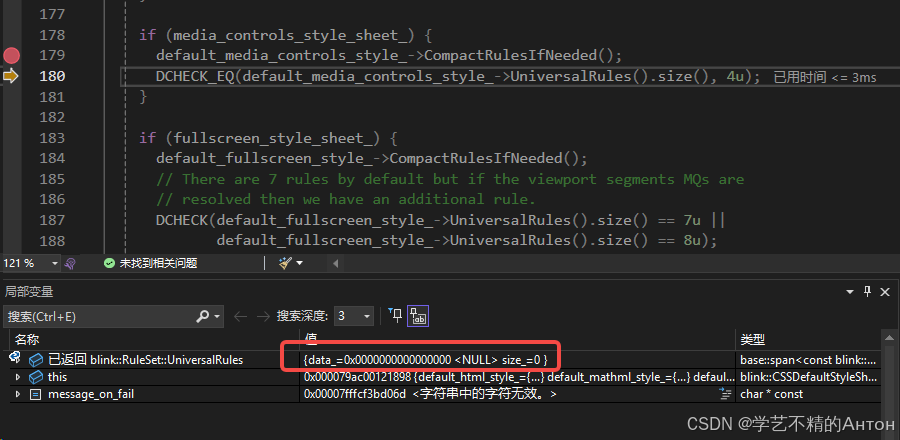The width and height of the screenshot is (900, 440).
Task: Click the variable icon beside message_on_fail
Action: (x=36, y=394)
